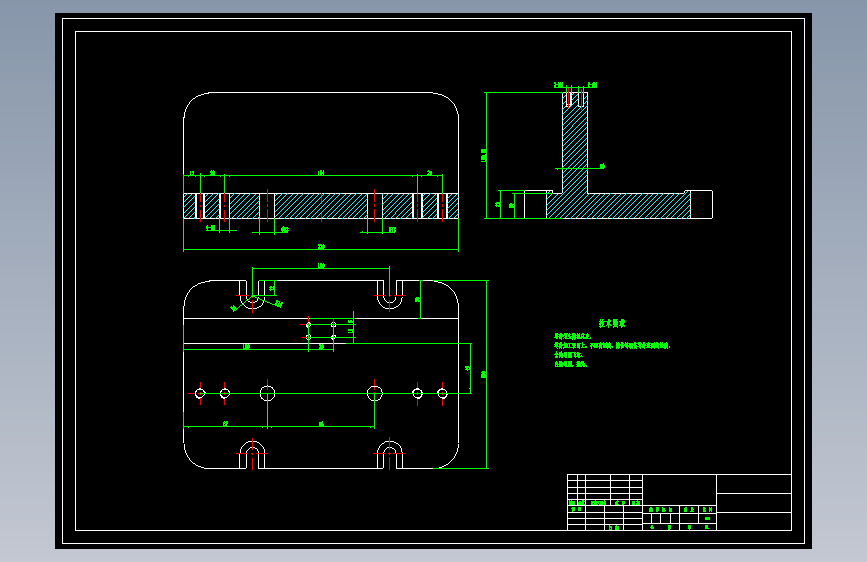Click the technical requirements heading text
867x562 pixels.
(612, 324)
